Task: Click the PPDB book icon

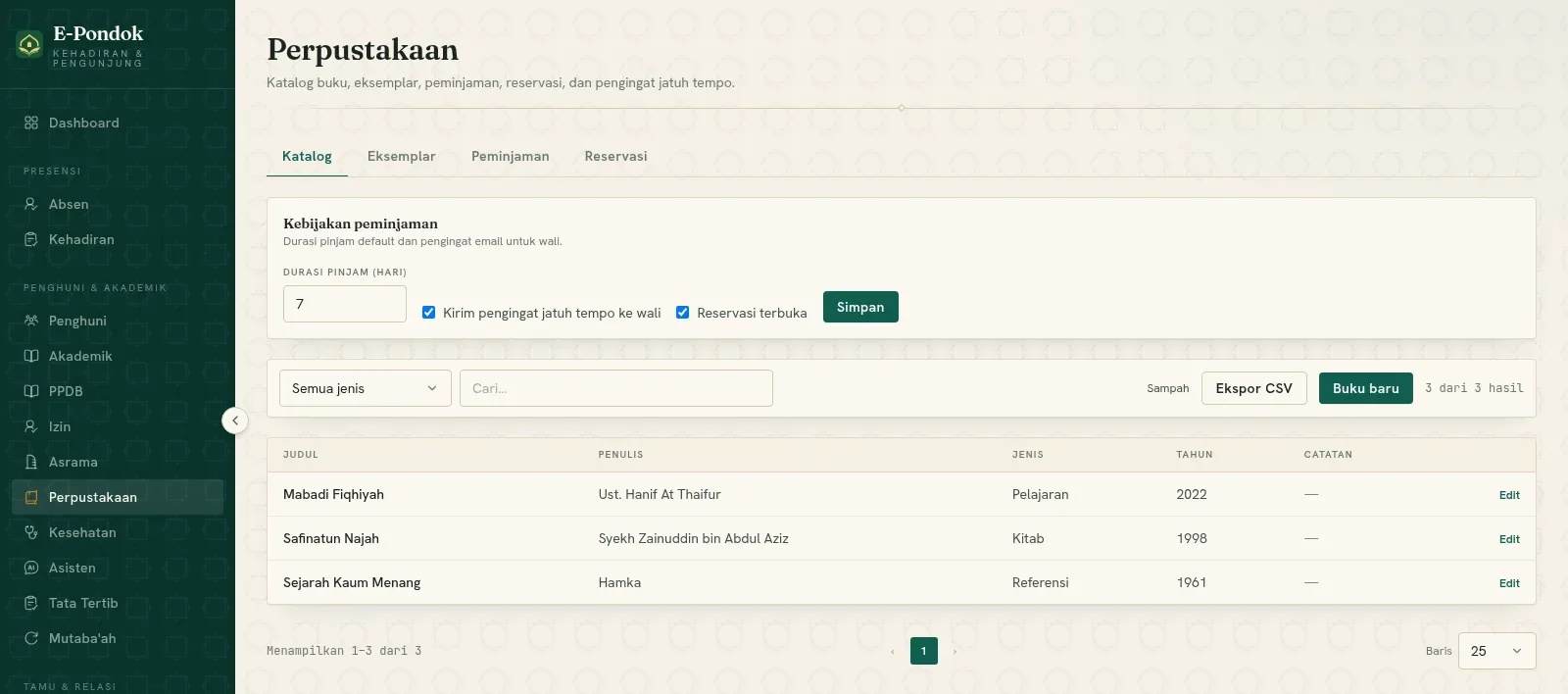Action: tap(31, 391)
